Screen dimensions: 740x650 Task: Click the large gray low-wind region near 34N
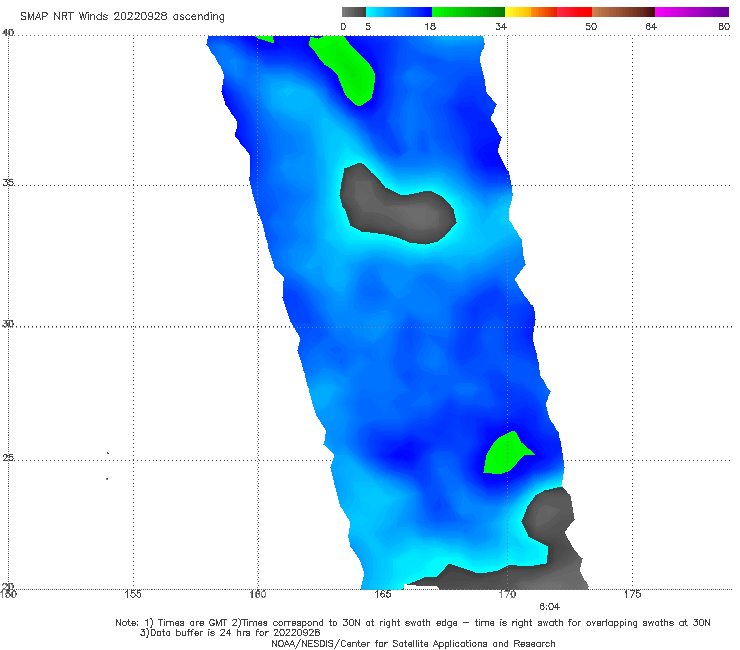tap(396, 208)
